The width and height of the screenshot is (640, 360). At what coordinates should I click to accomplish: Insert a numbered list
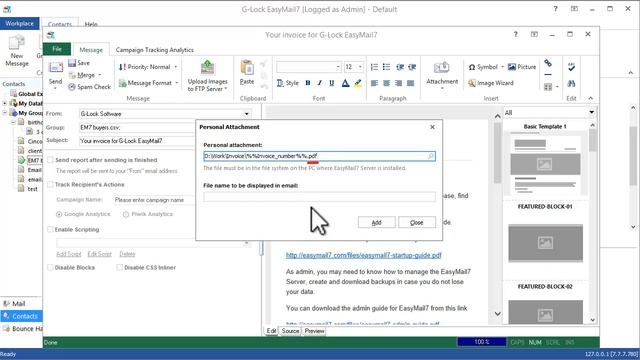pyautogui.click(x=374, y=67)
